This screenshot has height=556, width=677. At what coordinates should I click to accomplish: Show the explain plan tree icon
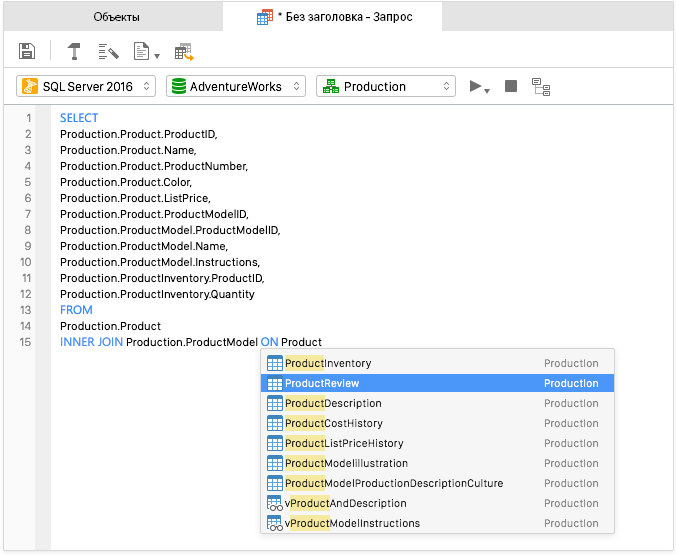click(x=541, y=87)
